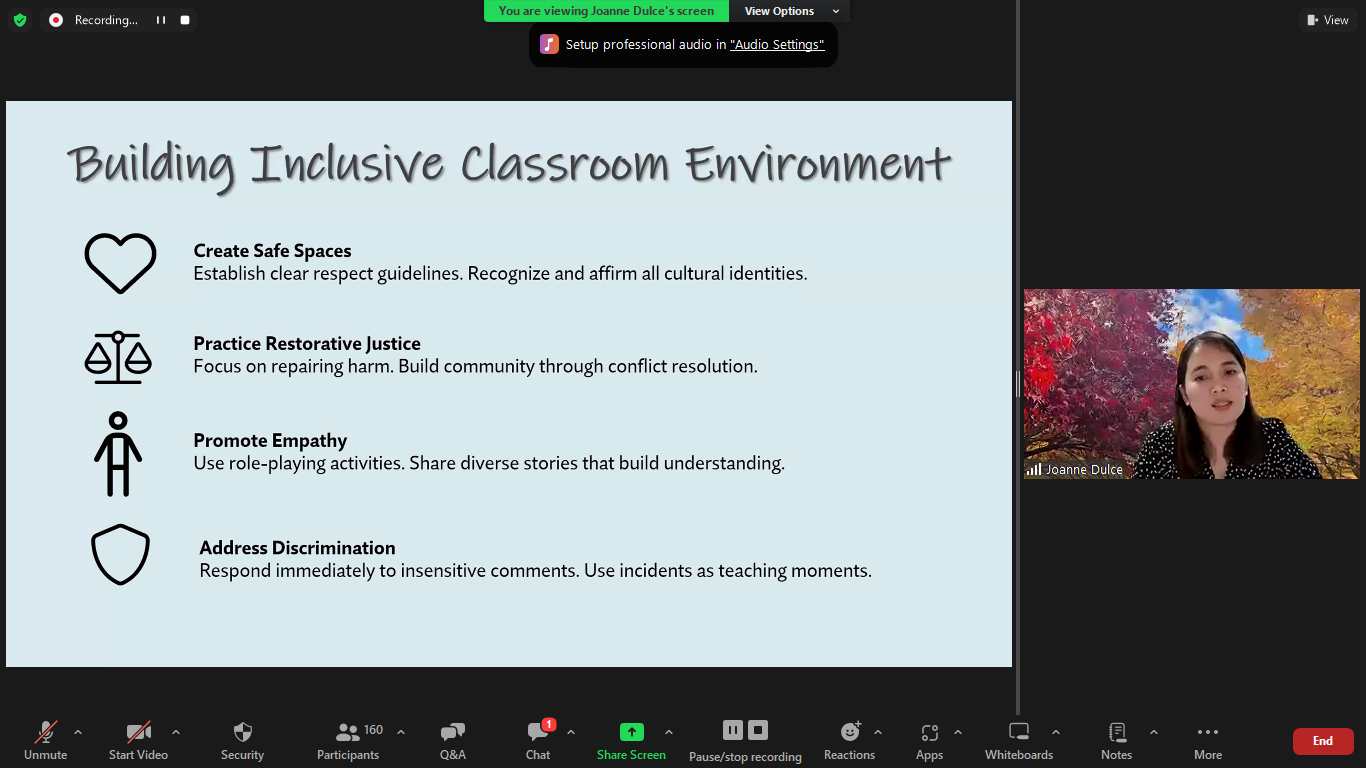Open the View Options dropdown
Screen dimensions: 1366x768
[790, 11]
